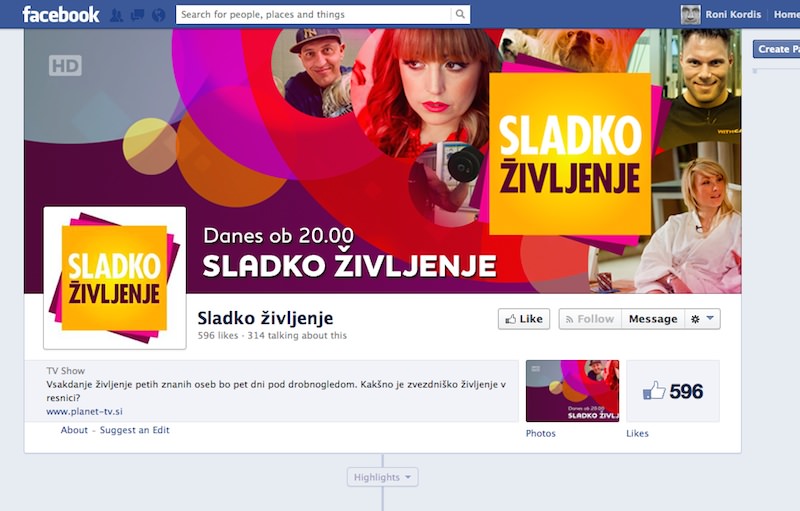Viewport: 800px width, 511px height.
Task: Open messages icon in top bar
Action: 137,15
